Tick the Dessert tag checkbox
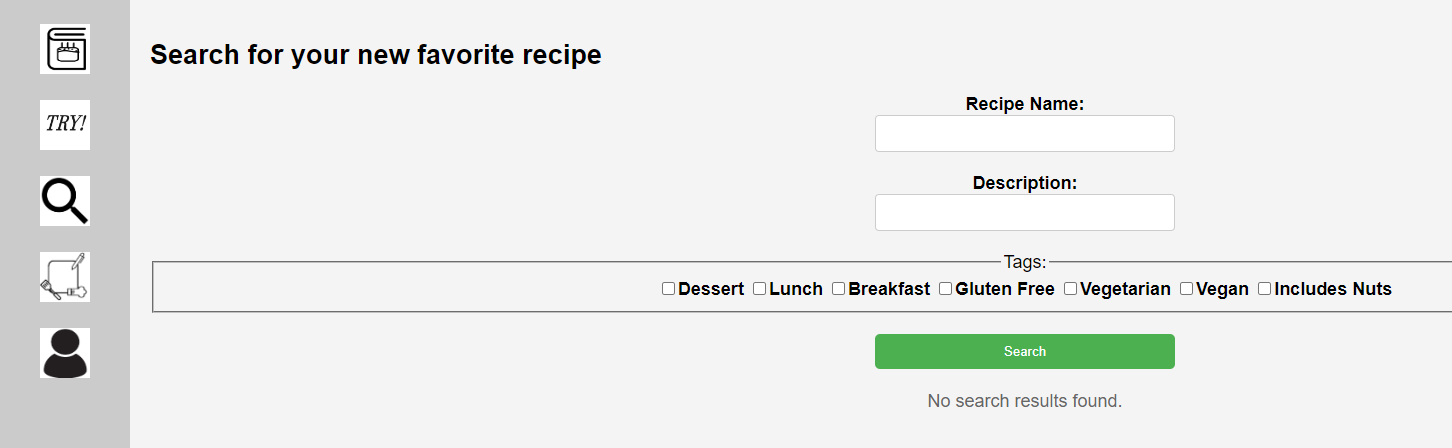Screen dimensions: 1452x448 tap(668, 289)
